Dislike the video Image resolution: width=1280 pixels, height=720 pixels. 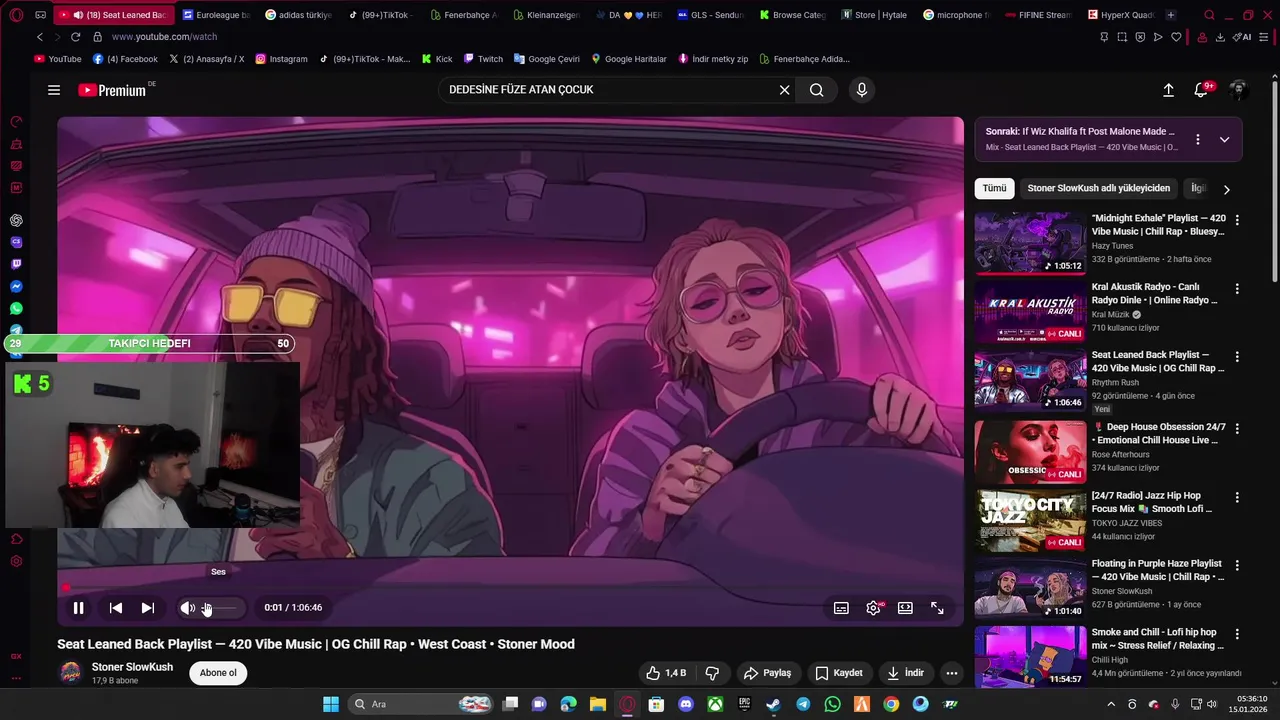(x=713, y=673)
